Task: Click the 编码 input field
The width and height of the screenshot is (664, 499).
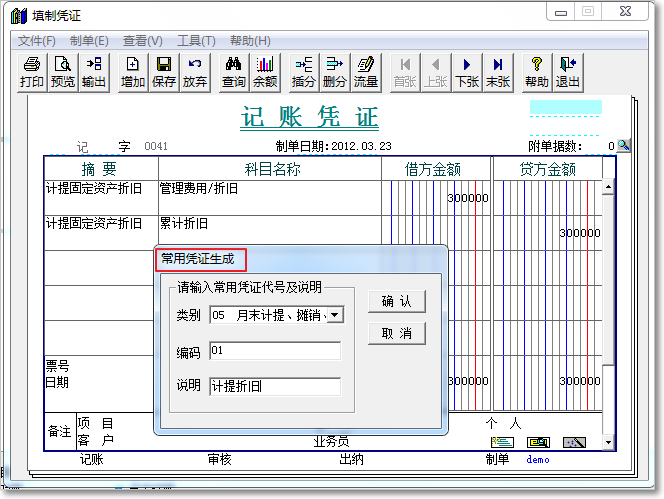Action: (x=275, y=351)
